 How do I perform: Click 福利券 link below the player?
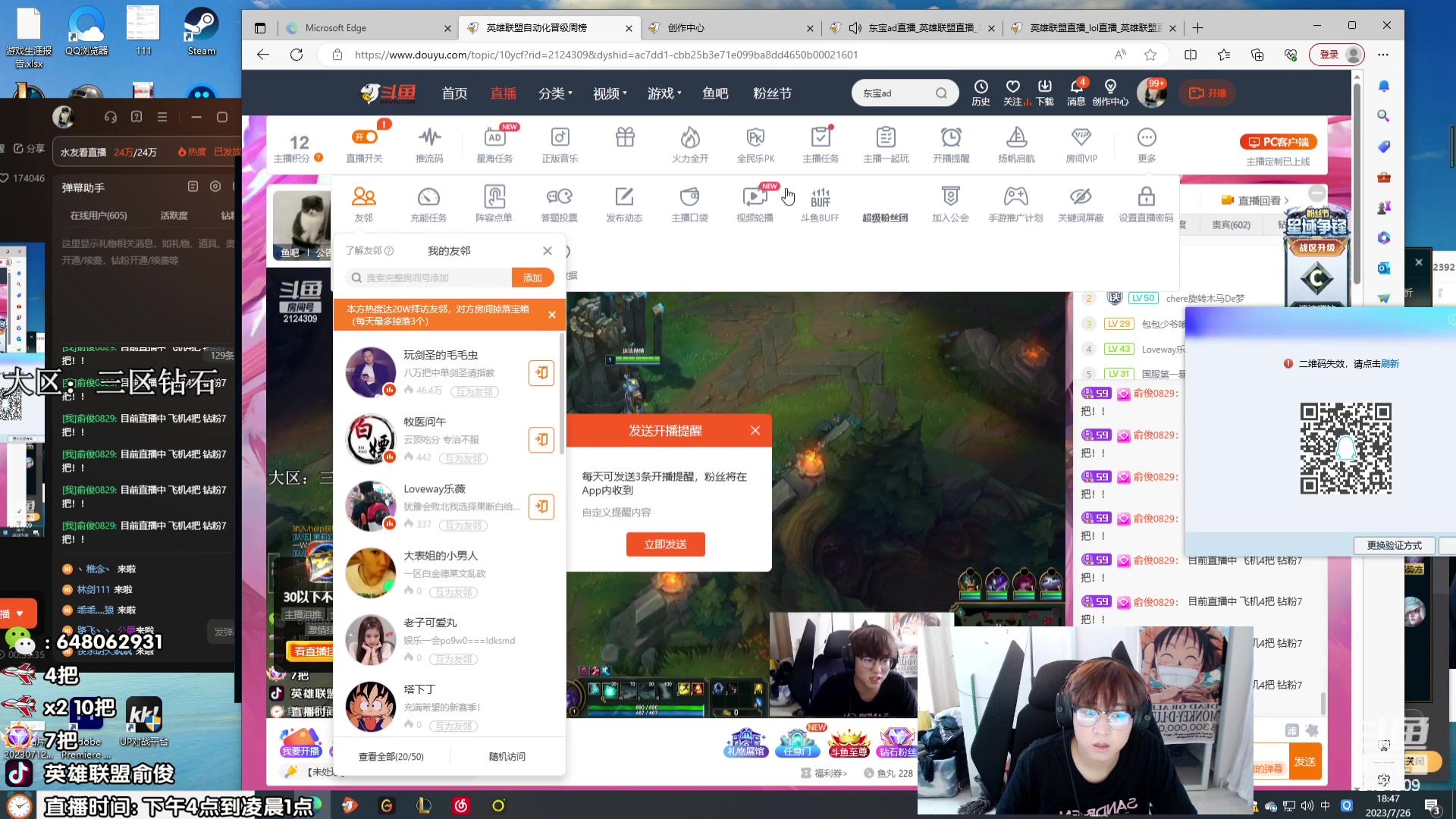[x=824, y=773]
